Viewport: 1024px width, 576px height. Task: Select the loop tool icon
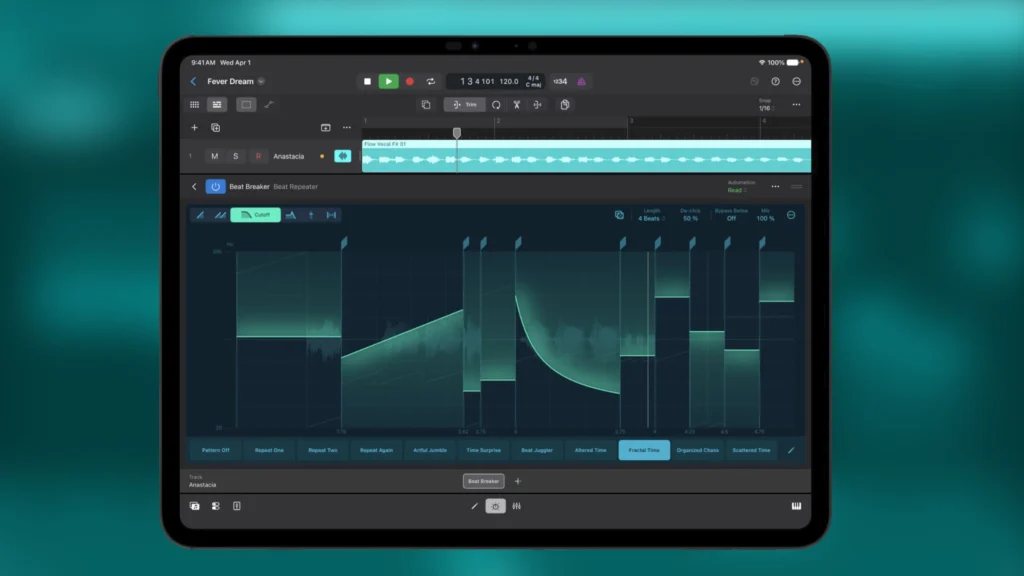click(x=496, y=104)
